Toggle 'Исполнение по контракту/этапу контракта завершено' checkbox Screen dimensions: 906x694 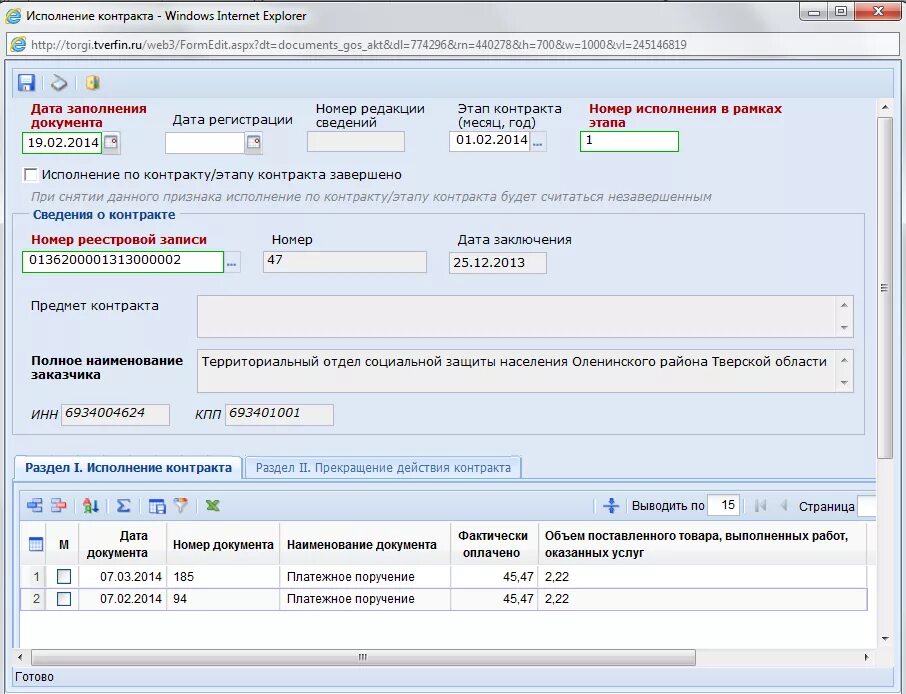point(30,175)
